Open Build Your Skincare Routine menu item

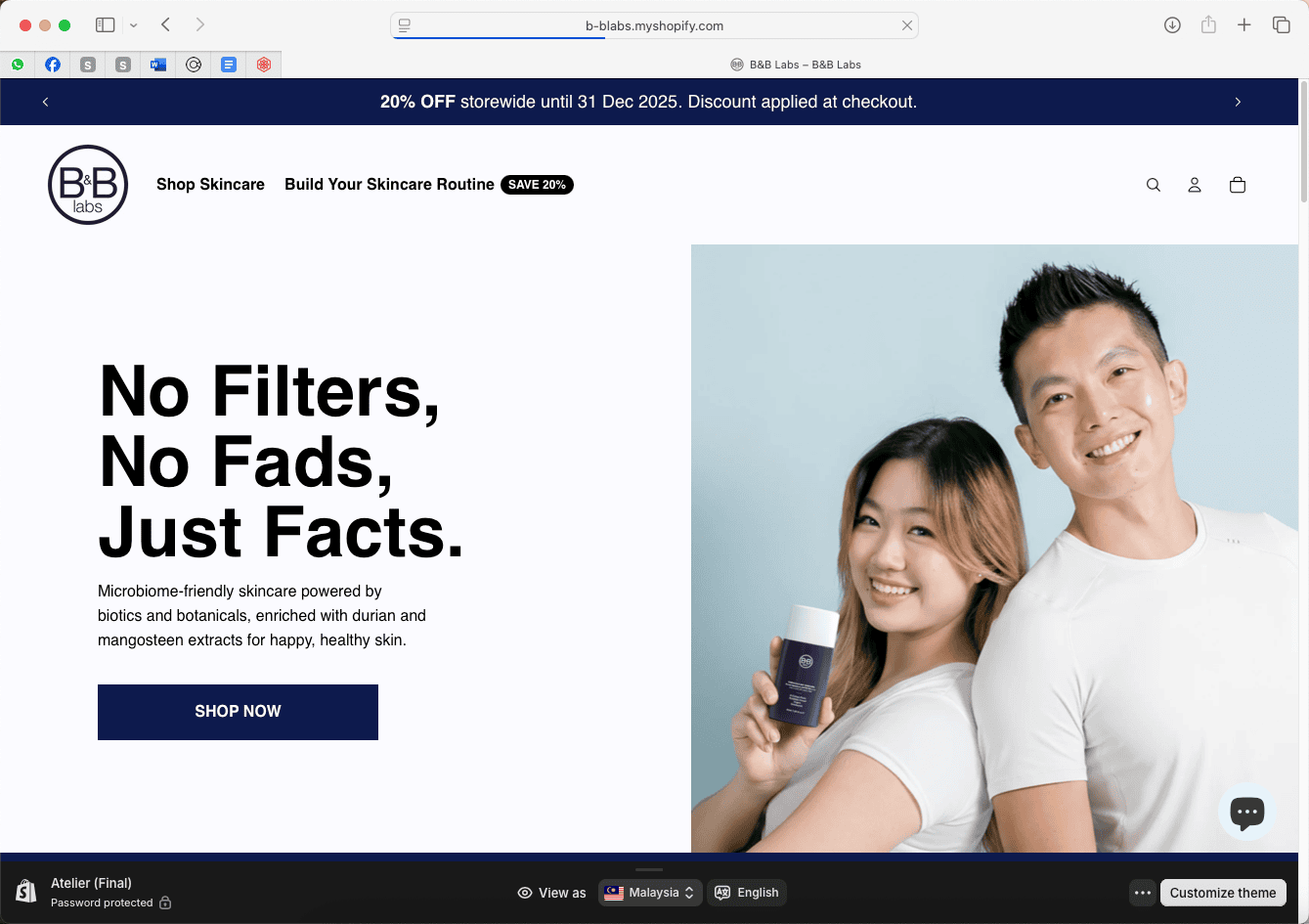point(389,185)
